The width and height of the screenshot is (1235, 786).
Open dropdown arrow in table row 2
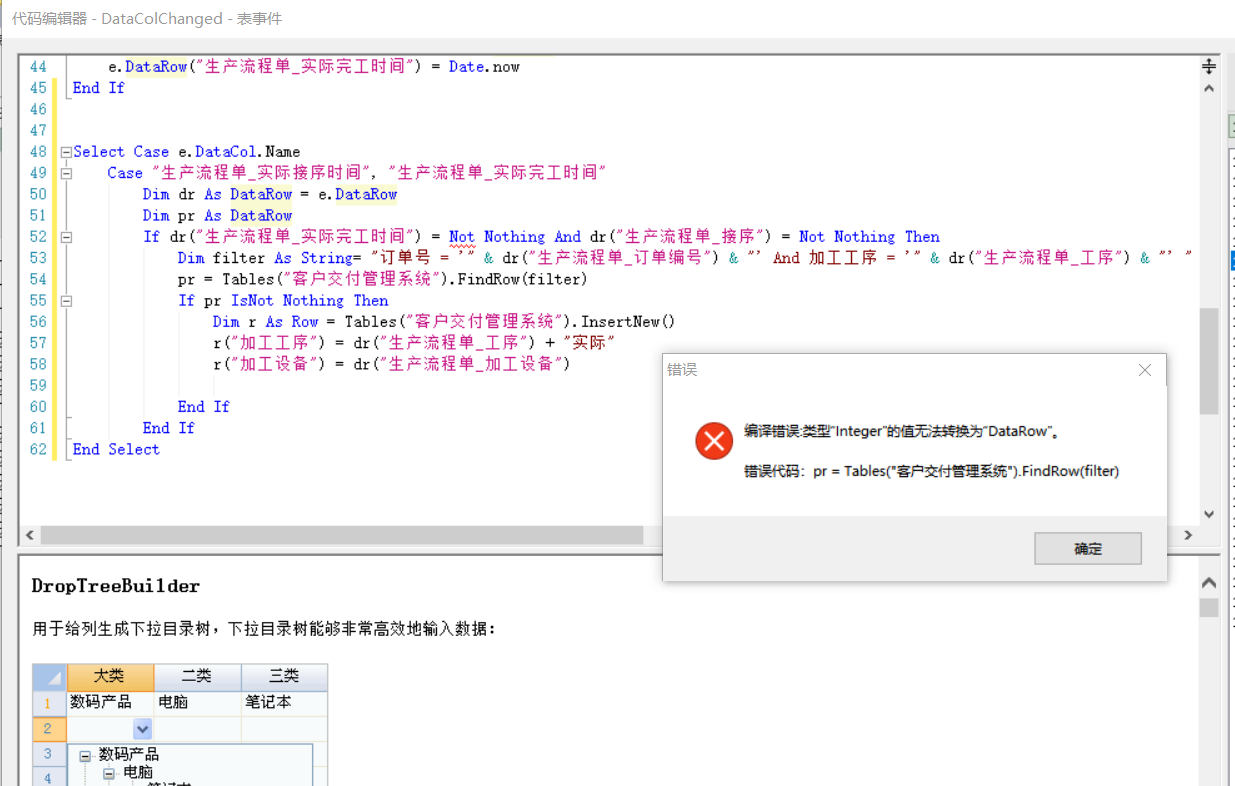coord(142,729)
